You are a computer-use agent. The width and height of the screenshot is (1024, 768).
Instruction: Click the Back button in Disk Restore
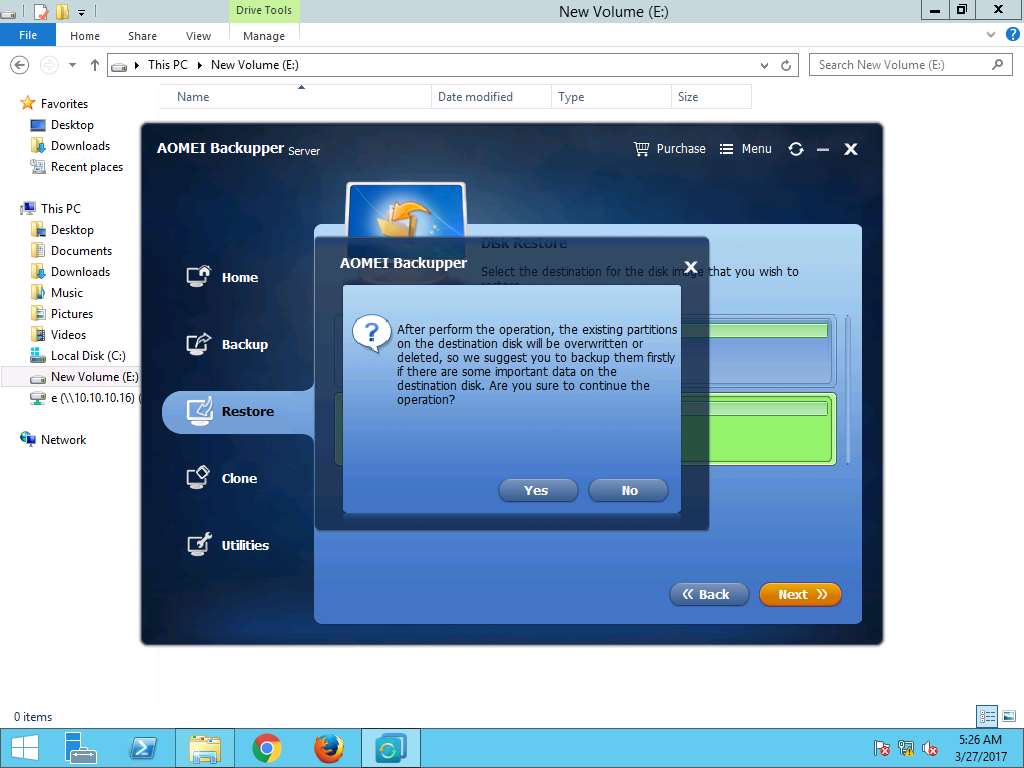coord(709,594)
